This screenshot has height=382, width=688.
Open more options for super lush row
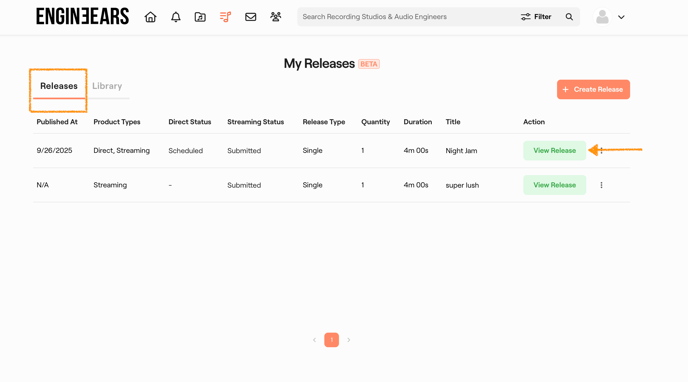pyautogui.click(x=601, y=185)
